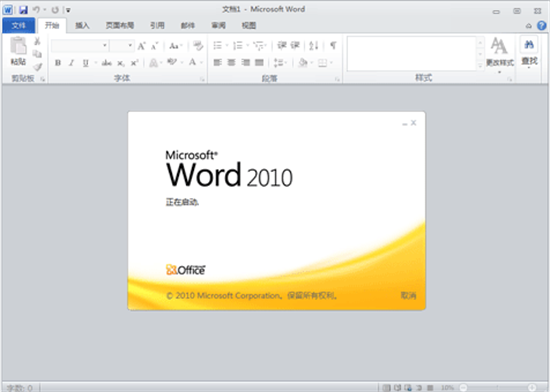The image size is (550, 392).
Task: Switch to the 开始 Home tab
Action: point(52,25)
